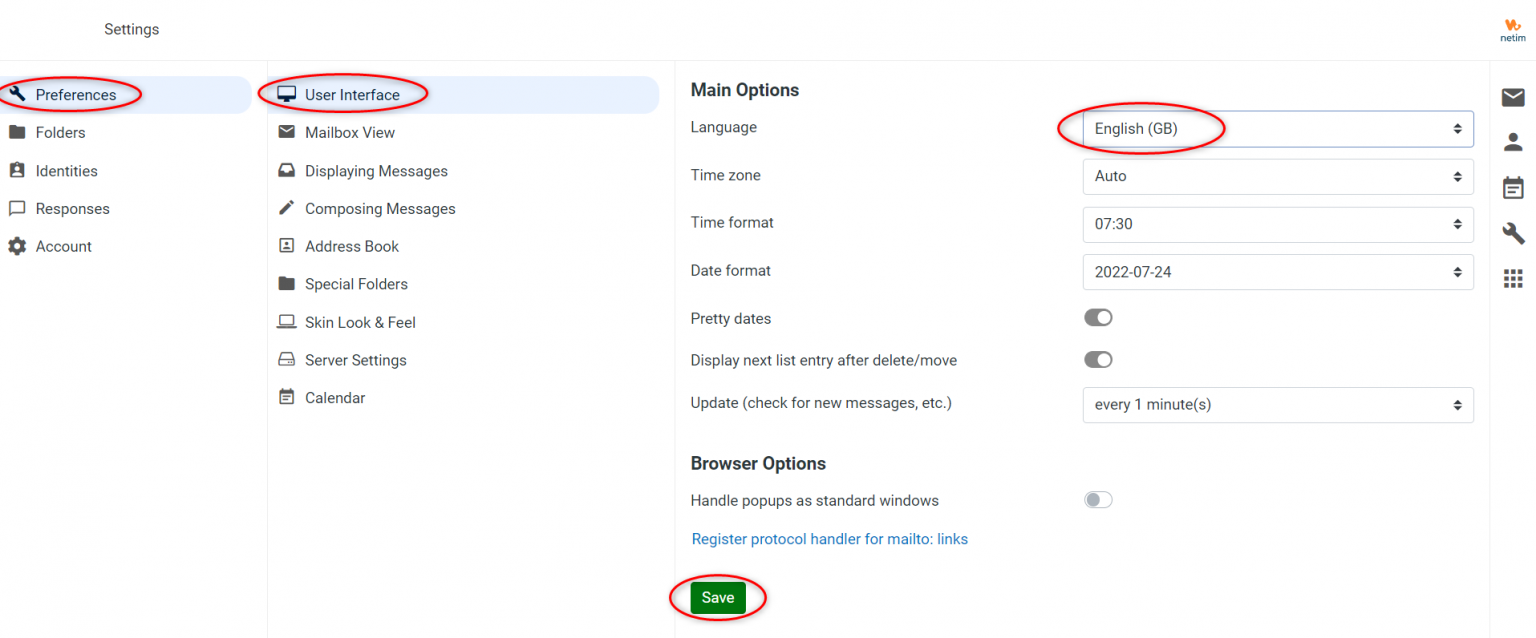Viewport: 1536px width, 638px height.
Task: Open the Time zone dropdown
Action: (1277, 176)
